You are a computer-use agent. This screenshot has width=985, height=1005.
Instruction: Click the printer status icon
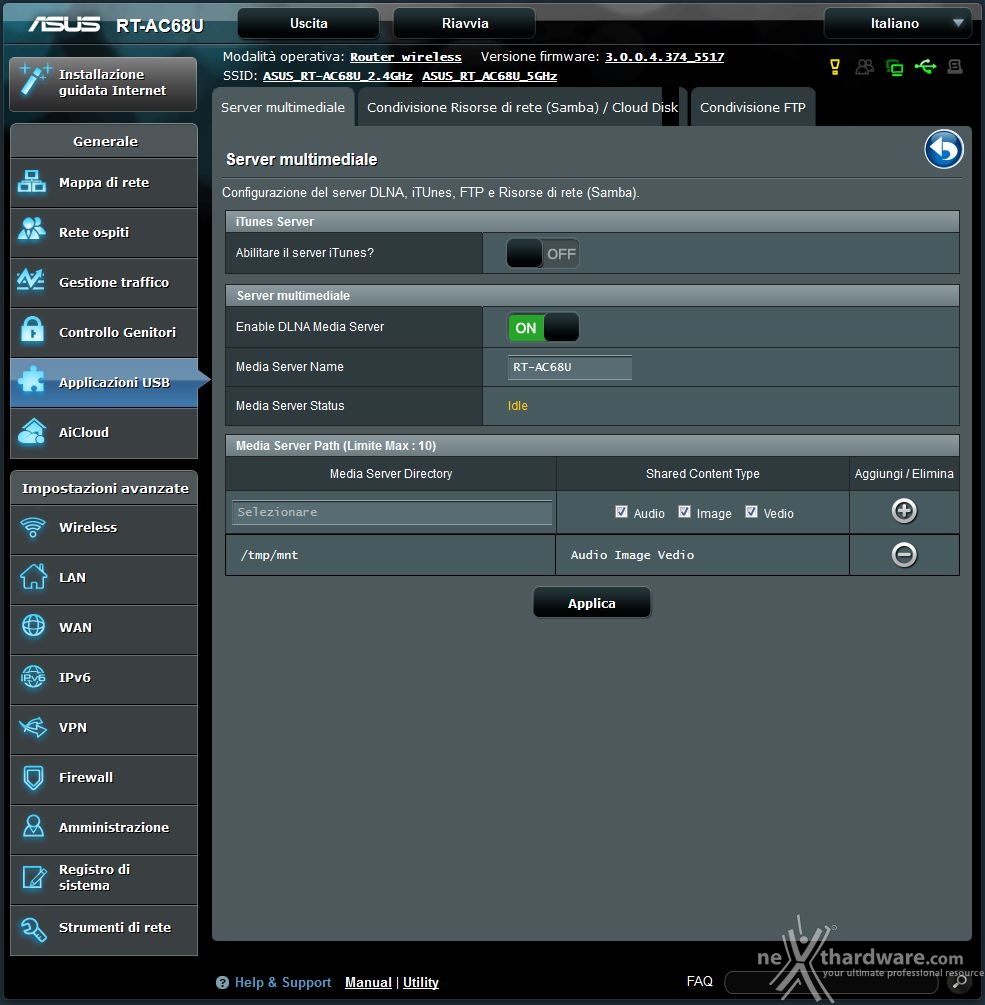click(x=954, y=66)
